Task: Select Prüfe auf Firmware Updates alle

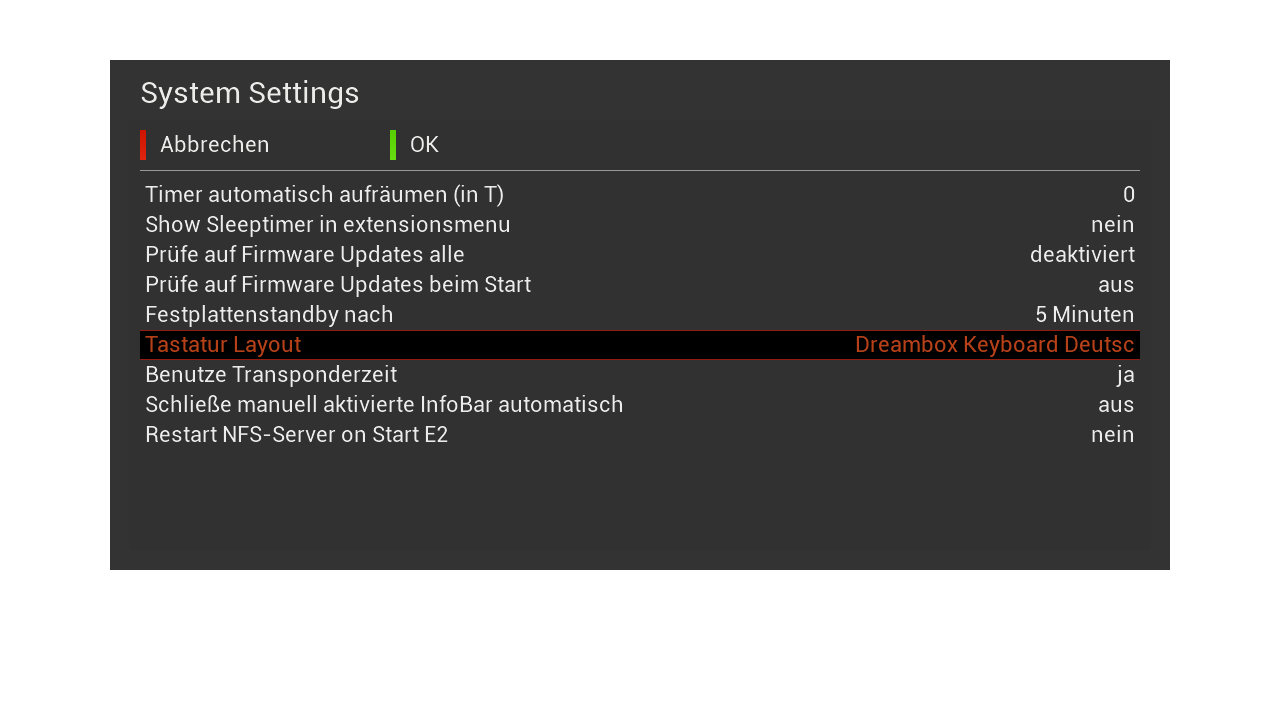Action: pyautogui.click(x=304, y=255)
